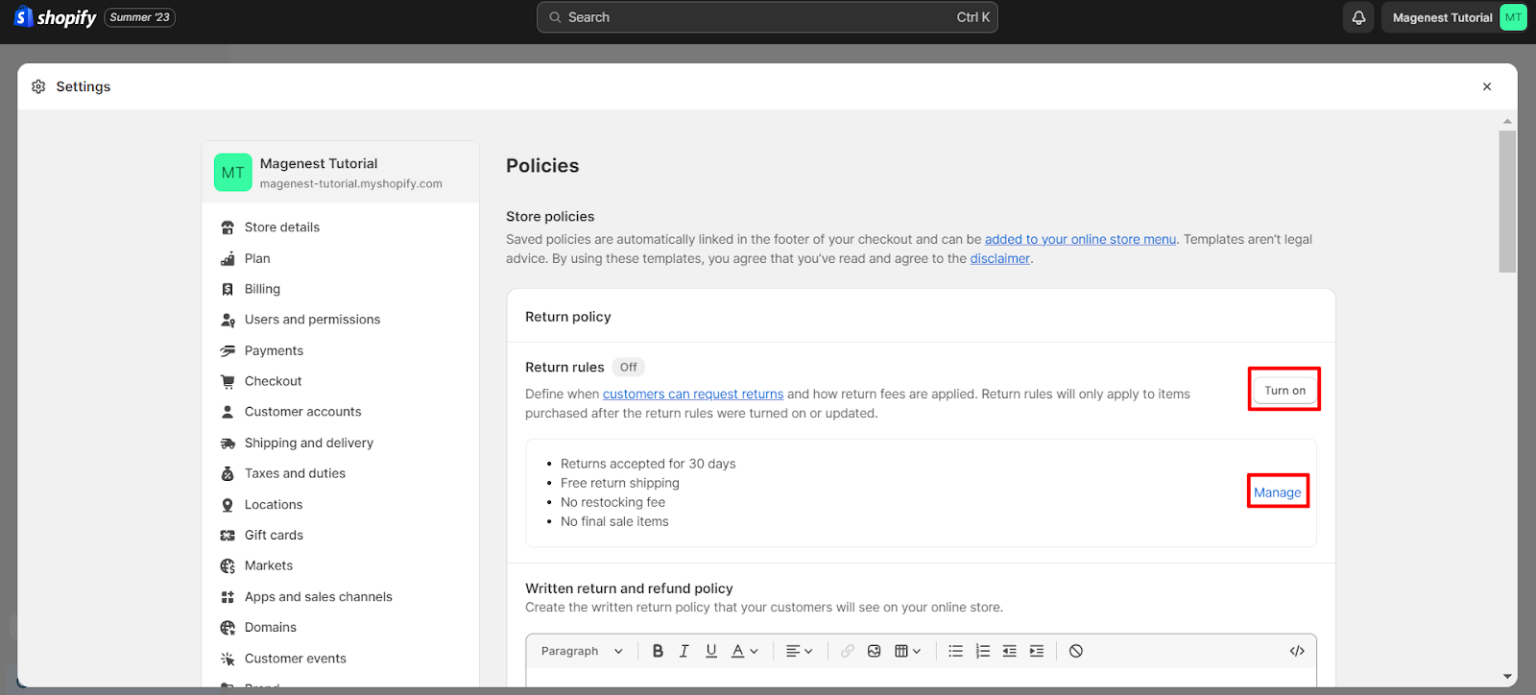The width and height of the screenshot is (1536, 695).
Task: Insert a link using the chain icon
Action: point(847,650)
